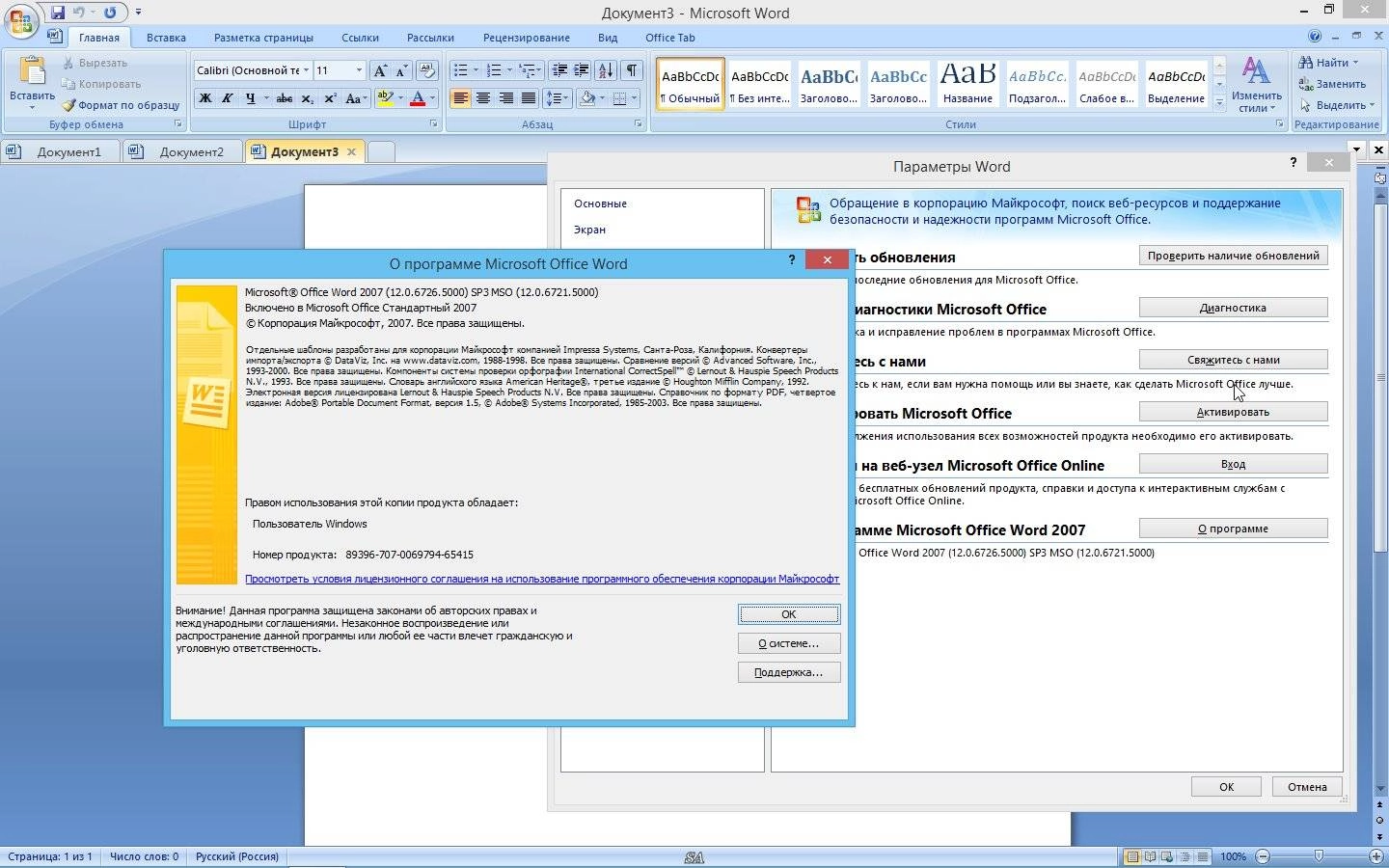Click Отмена in Параметры Word window
1389x868 pixels.
coord(1307,787)
